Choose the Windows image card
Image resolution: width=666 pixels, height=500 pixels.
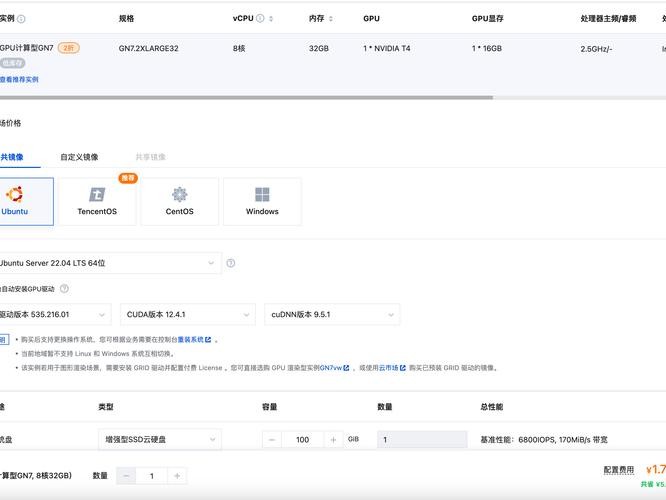coord(262,201)
